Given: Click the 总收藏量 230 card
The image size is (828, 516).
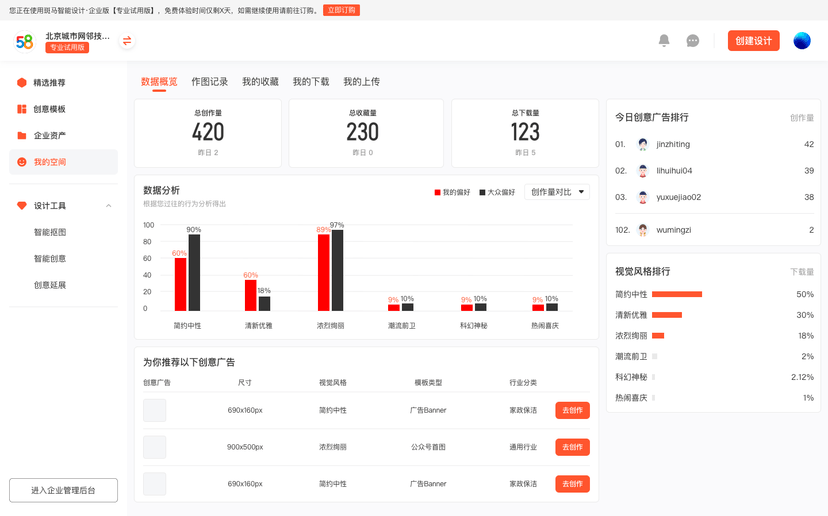Looking at the screenshot, I should 366,133.
